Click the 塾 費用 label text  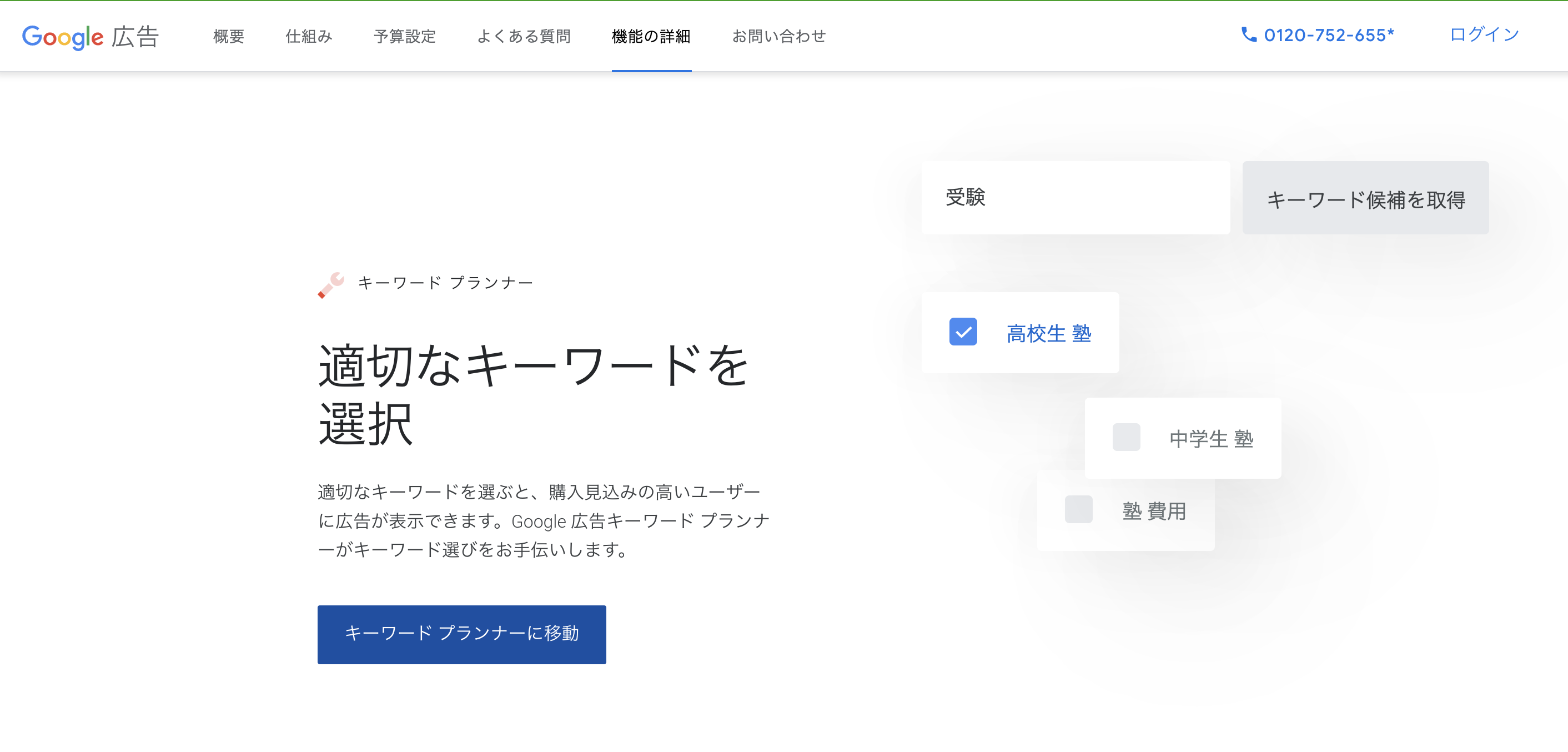(1154, 511)
